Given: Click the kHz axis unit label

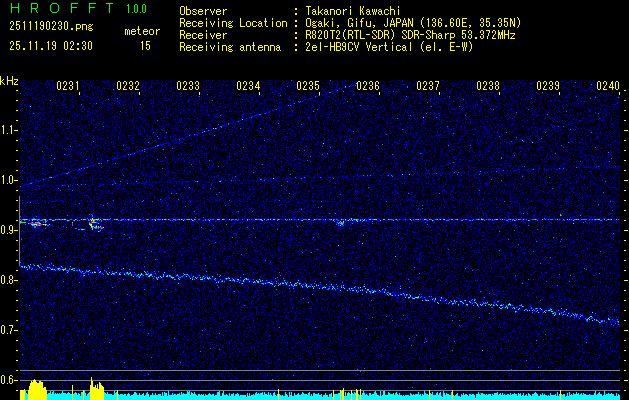Looking at the screenshot, I should (9, 80).
